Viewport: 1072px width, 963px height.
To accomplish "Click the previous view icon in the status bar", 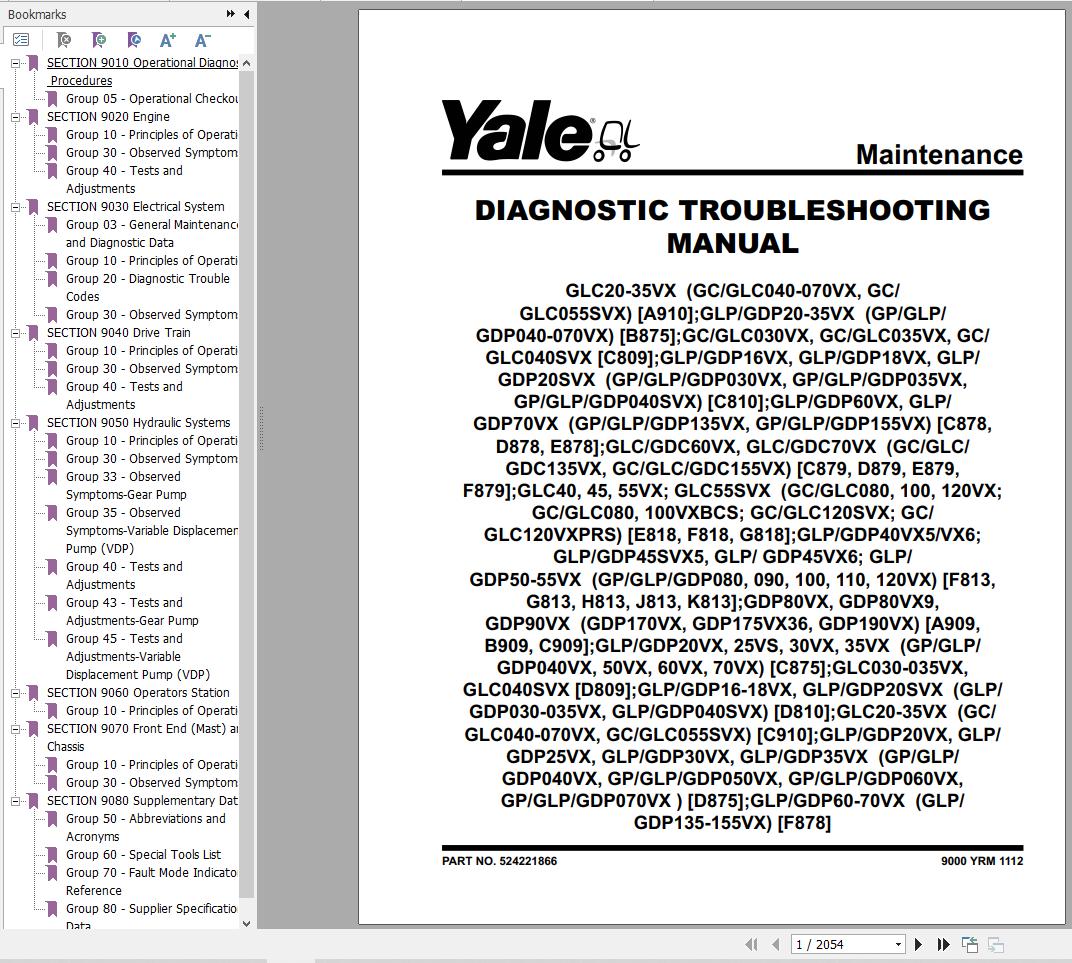I will [x=969, y=945].
